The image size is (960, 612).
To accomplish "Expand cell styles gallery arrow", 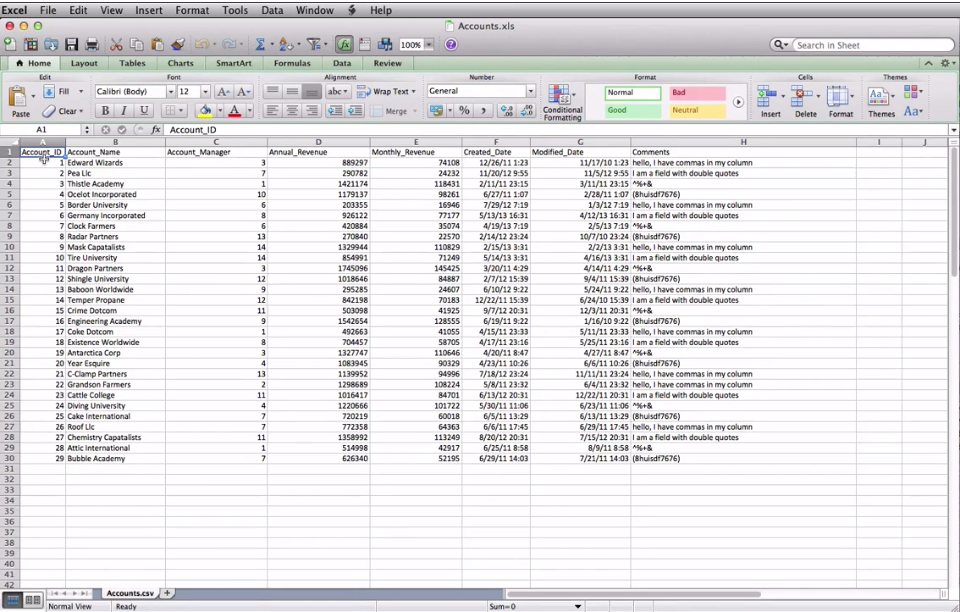I will click(x=738, y=102).
